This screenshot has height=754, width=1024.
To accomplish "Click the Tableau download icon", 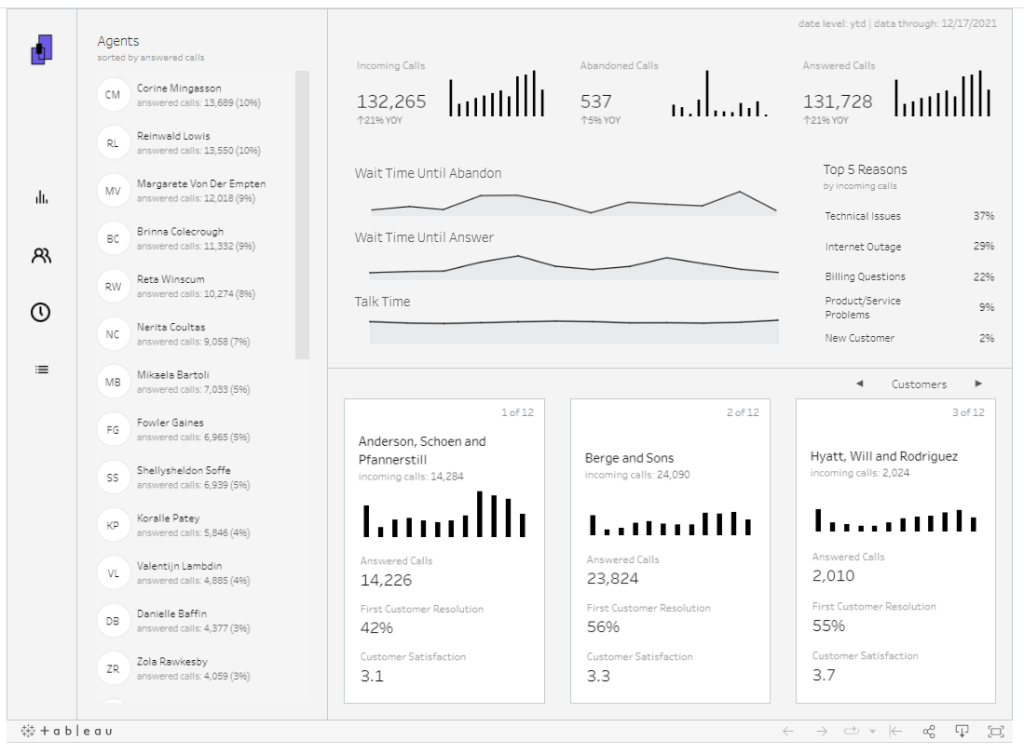I will point(962,731).
